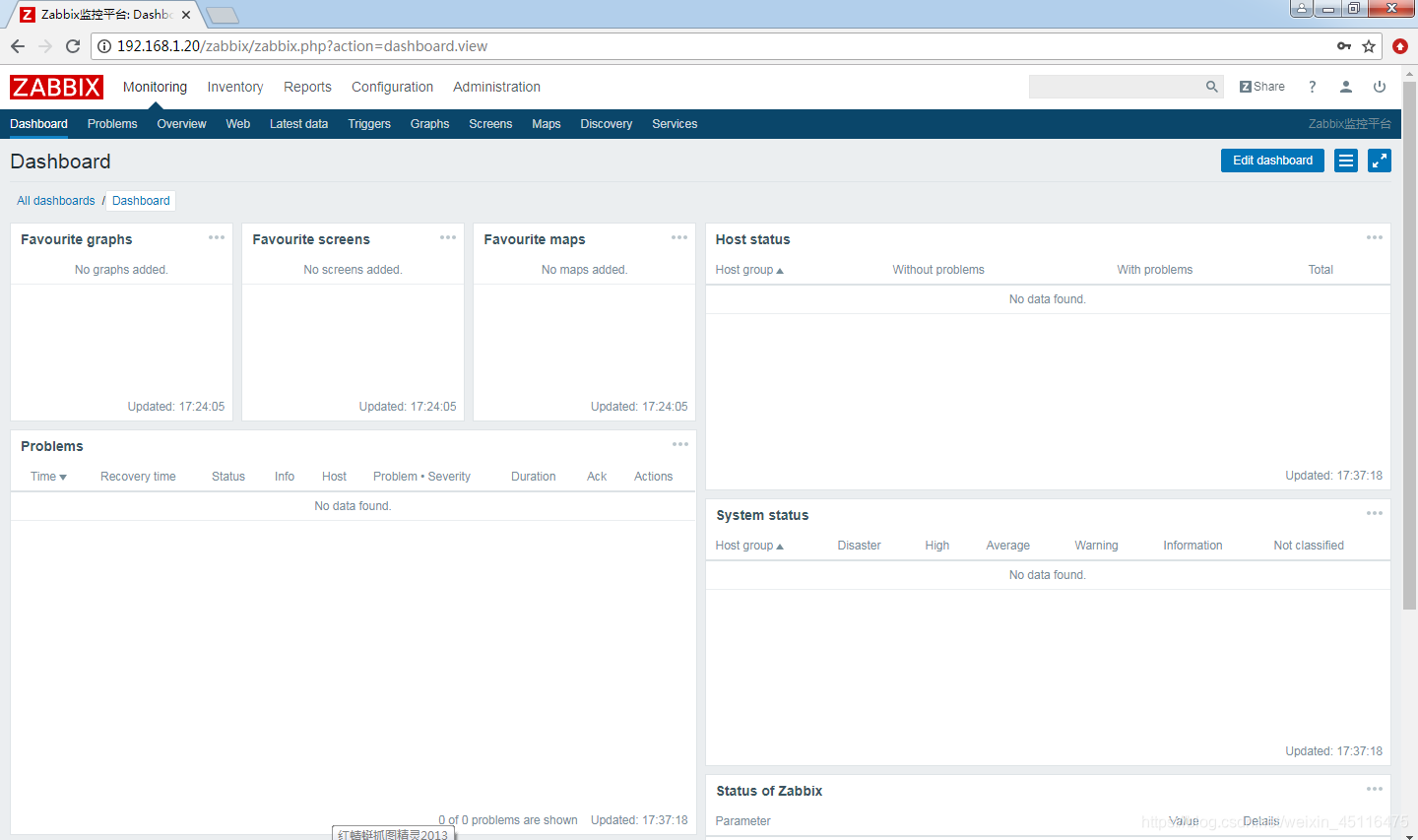Close the Zabbix browser tab
The image size is (1418, 840).
[x=186, y=15]
